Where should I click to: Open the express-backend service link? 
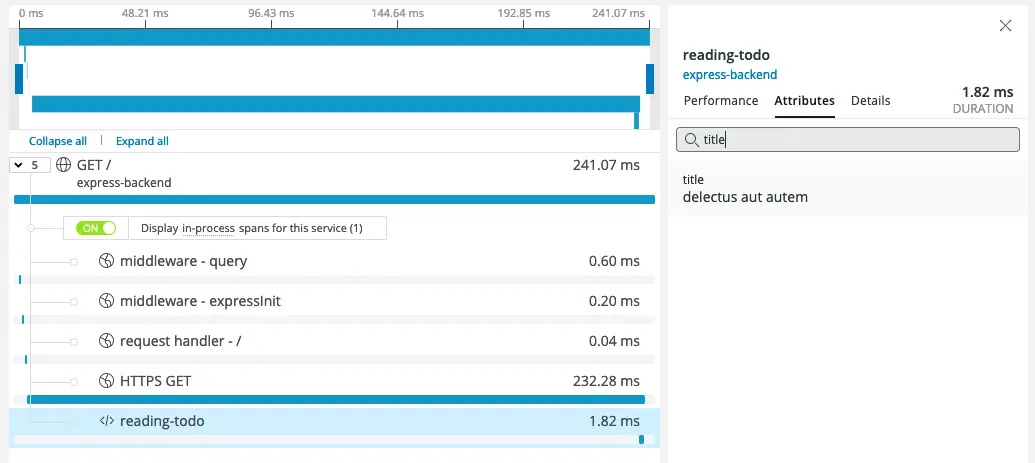[729, 75]
